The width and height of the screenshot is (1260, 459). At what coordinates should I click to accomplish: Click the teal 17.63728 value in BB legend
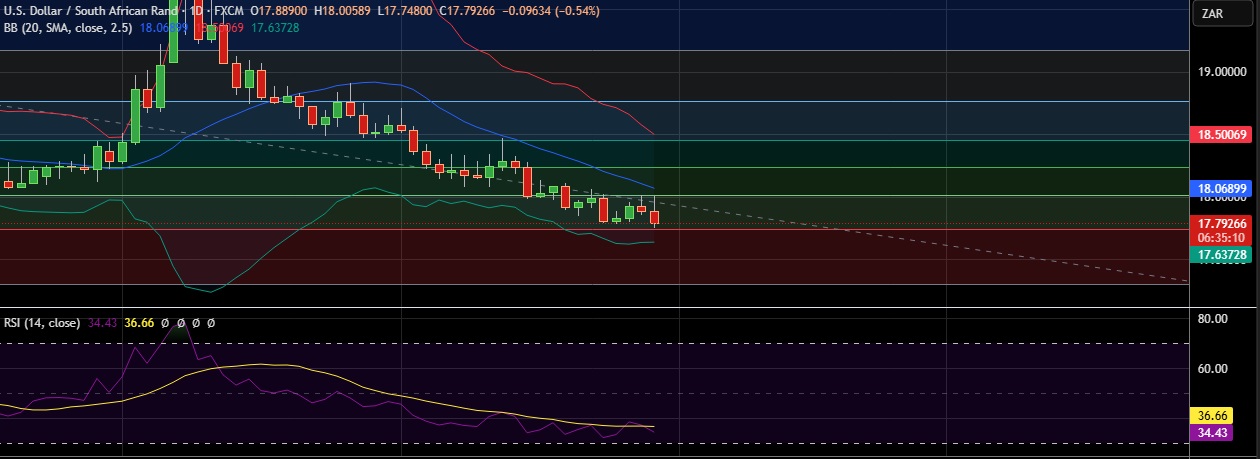(x=275, y=27)
